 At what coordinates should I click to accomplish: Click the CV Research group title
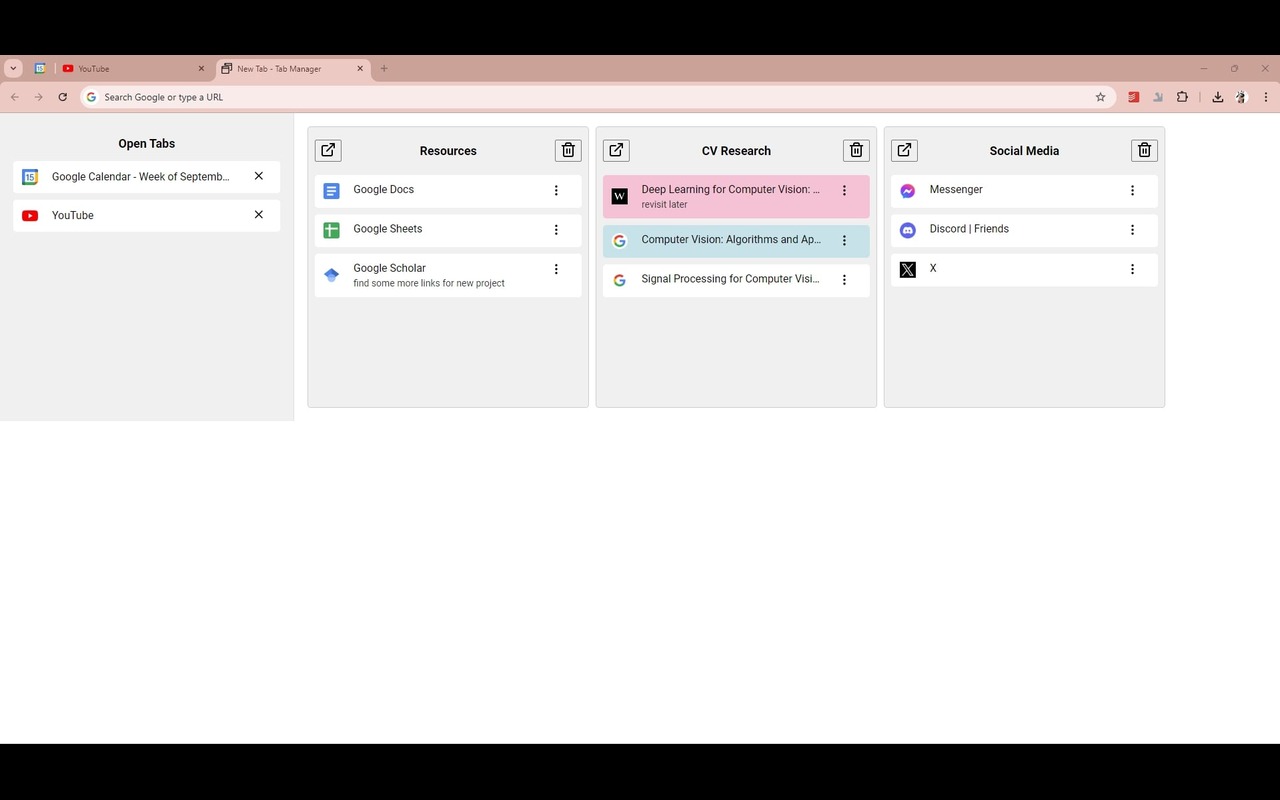coord(736,151)
